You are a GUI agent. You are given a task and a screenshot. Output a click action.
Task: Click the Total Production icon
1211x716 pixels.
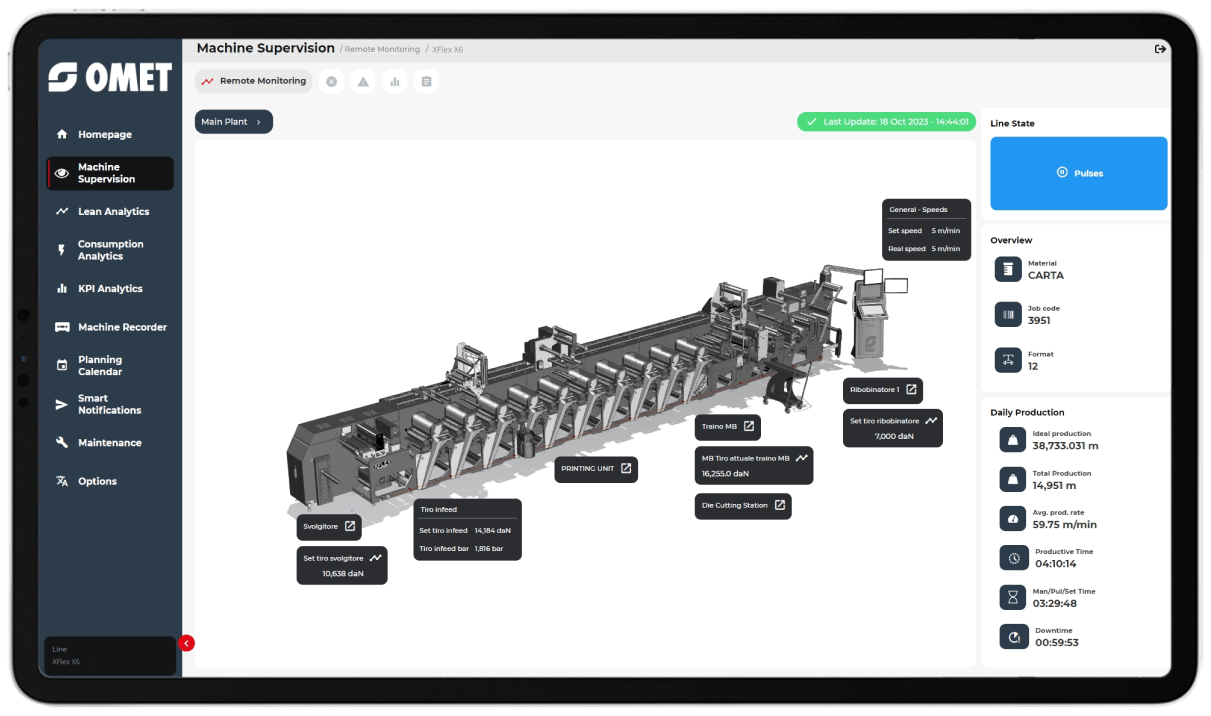1013,480
